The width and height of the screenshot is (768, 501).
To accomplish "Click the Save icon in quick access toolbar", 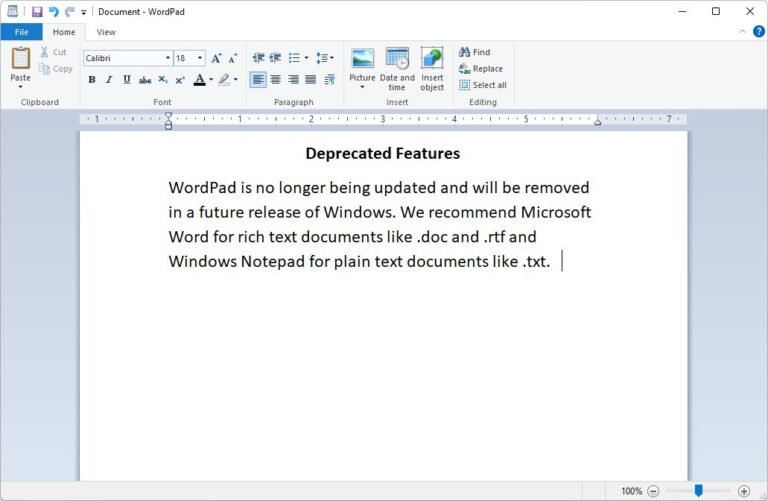I will tap(37, 12).
